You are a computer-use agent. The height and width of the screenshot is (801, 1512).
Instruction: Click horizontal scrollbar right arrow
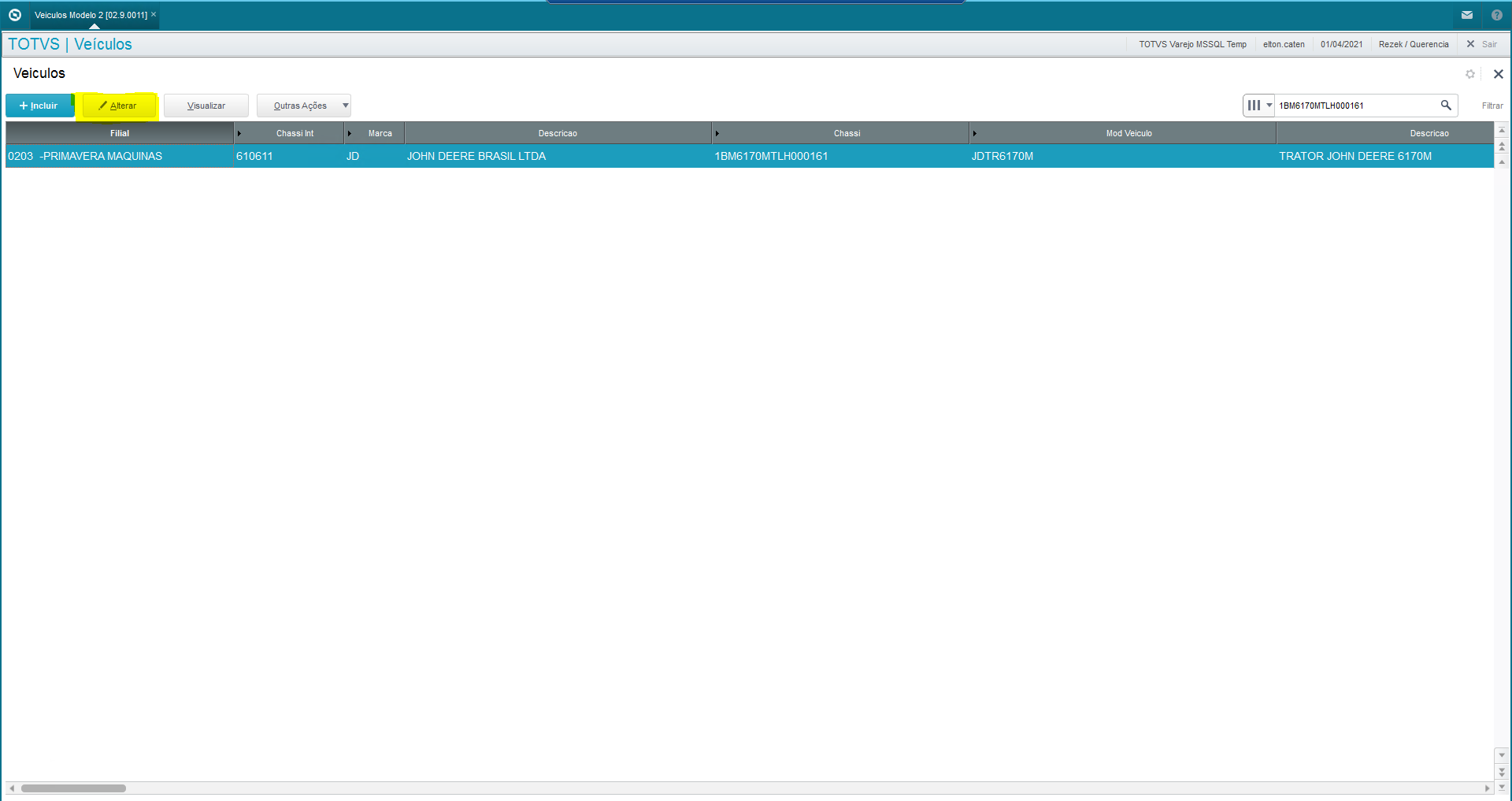[x=1487, y=788]
